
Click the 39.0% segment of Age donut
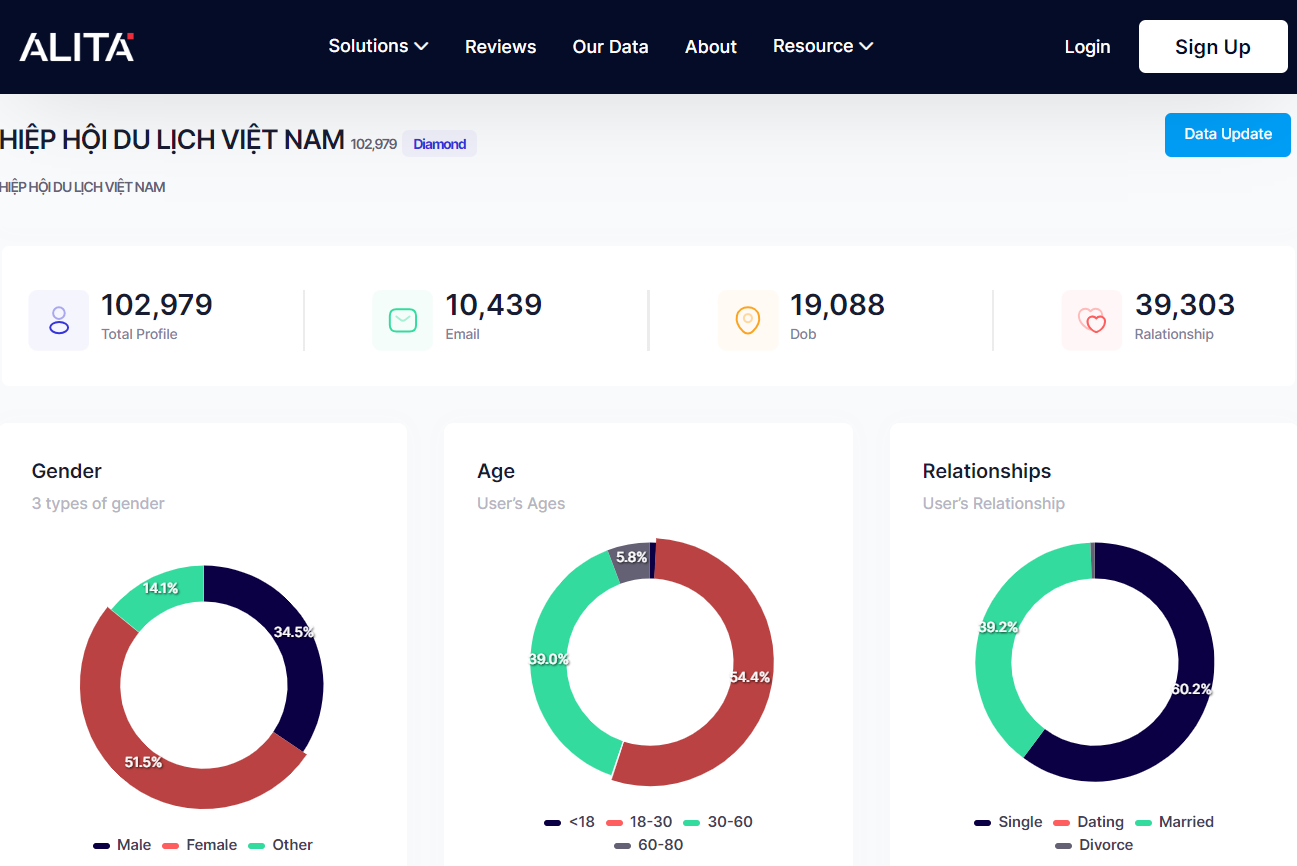(x=549, y=659)
